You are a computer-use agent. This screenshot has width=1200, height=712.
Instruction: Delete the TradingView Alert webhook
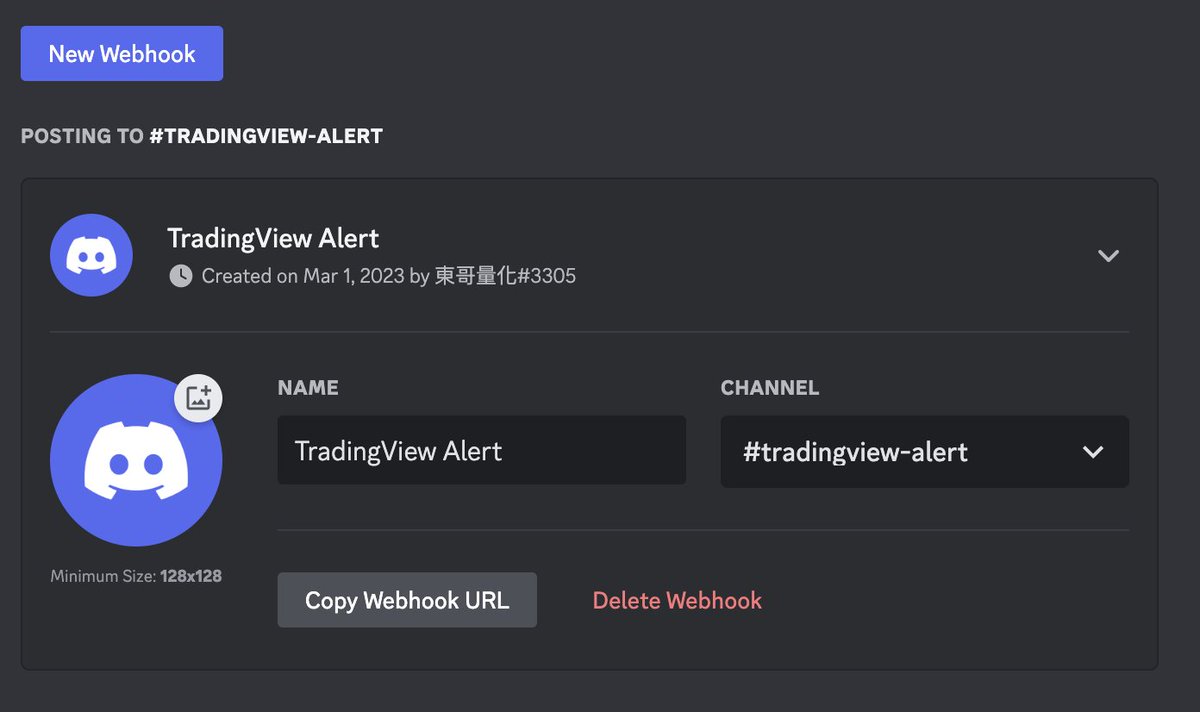pyautogui.click(x=677, y=600)
